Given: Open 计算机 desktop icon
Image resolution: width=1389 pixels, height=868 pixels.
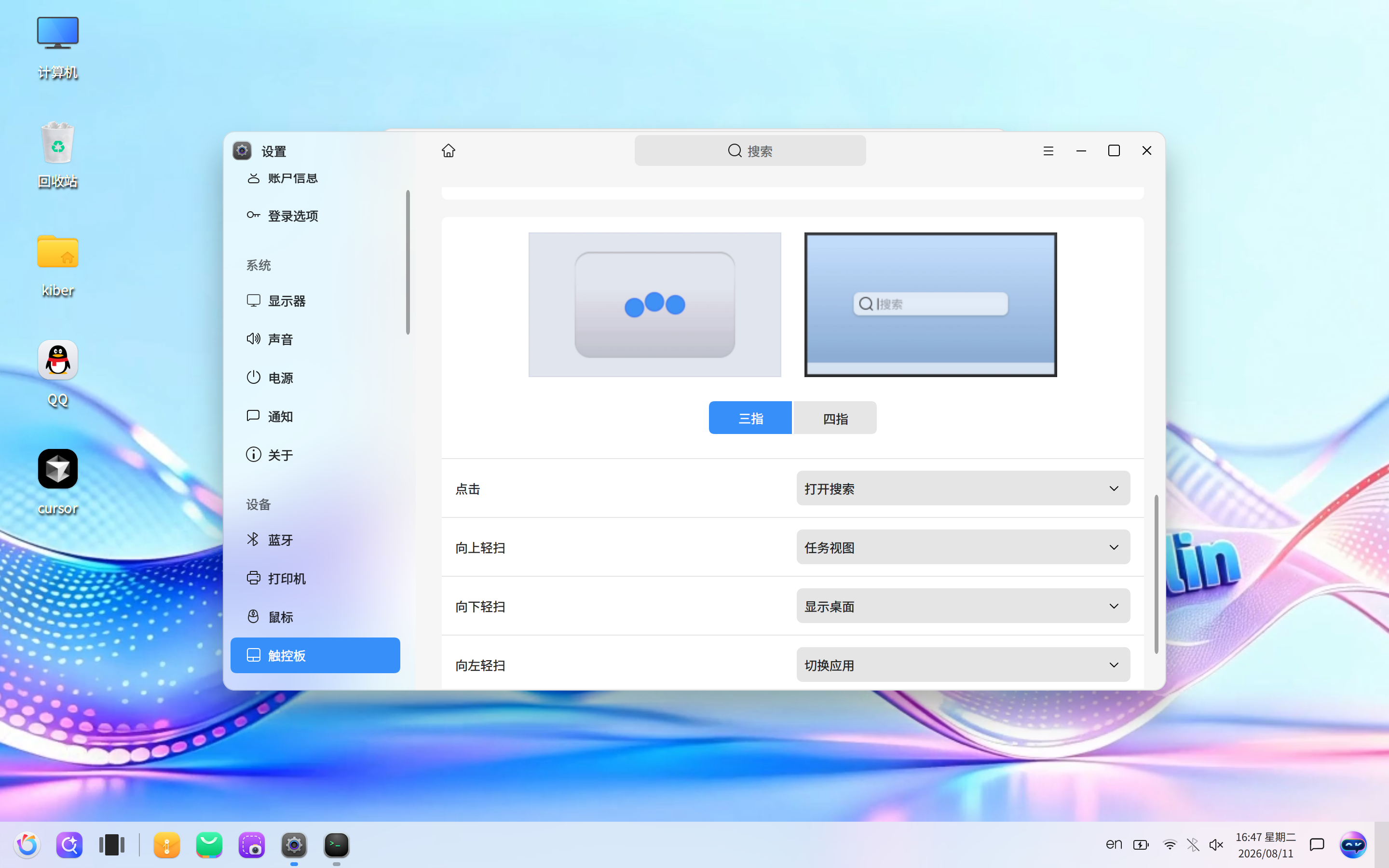Looking at the screenshot, I should 57,48.
